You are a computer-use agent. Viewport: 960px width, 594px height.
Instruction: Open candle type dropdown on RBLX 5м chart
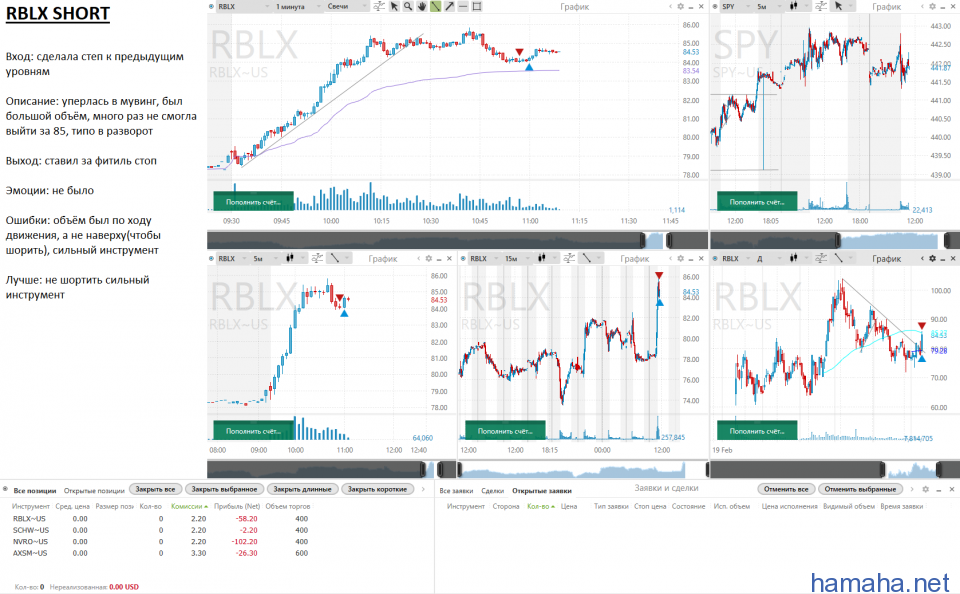[294, 258]
